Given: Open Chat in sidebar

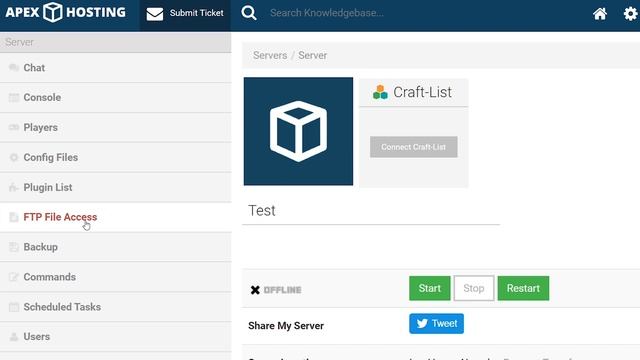Looking at the screenshot, I should tap(116, 68).
